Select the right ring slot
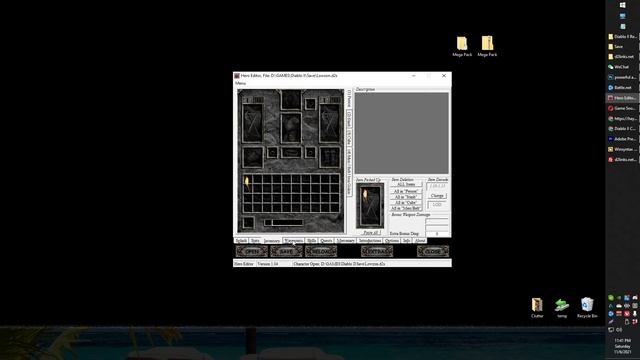Image resolution: width=640 pixels, height=360 pixels. (x=310, y=153)
